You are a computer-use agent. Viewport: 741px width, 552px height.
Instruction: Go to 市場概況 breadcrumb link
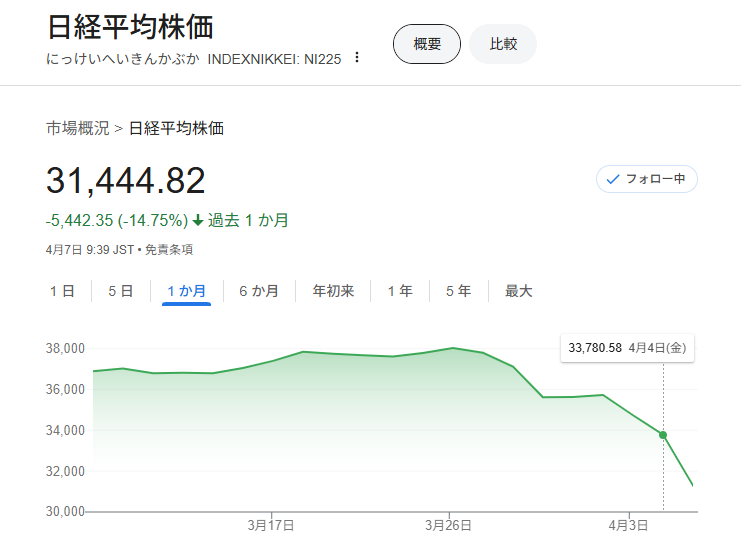78,128
